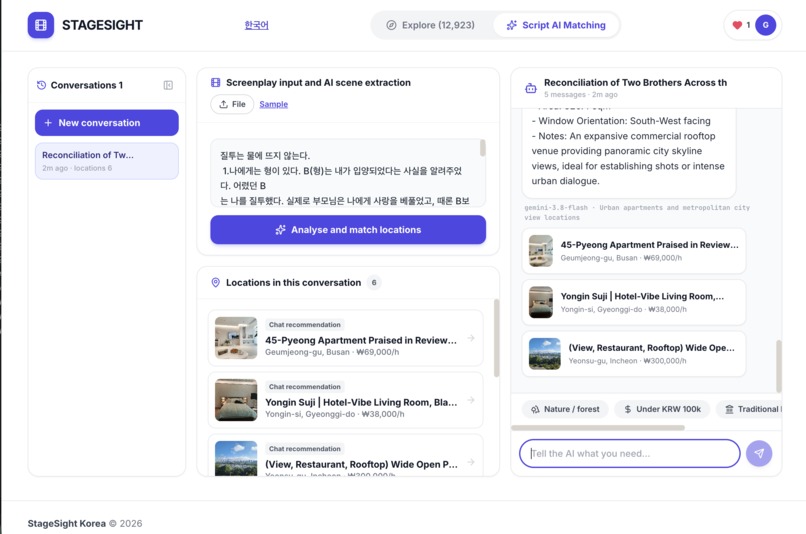Screen dimensions: 806x534
Task: Click the screenplay text area scrollbar
Action: point(482,148)
